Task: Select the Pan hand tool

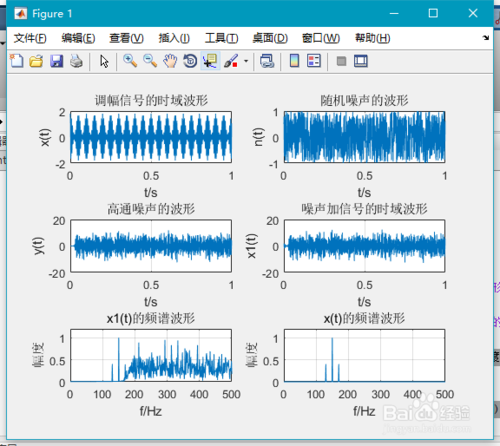Action: [x=170, y=61]
